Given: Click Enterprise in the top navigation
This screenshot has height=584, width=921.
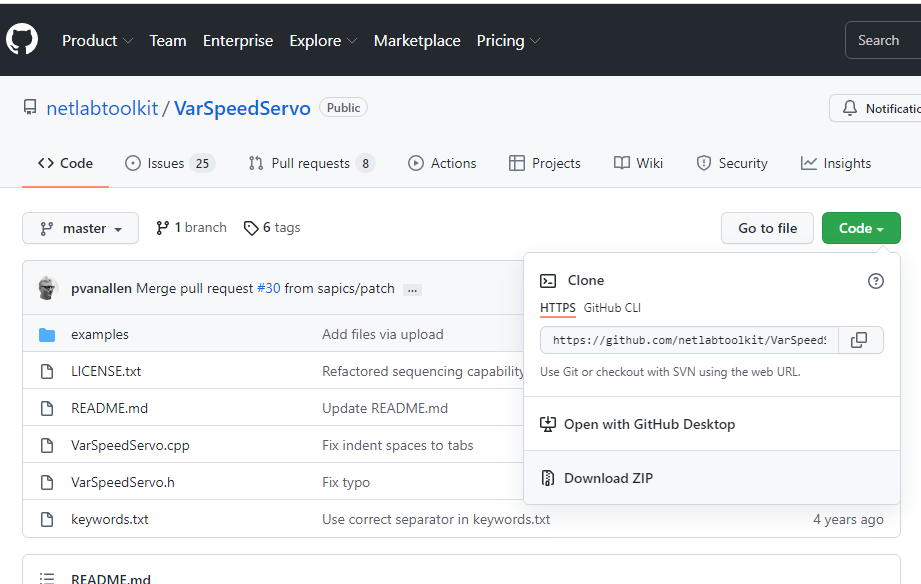Looking at the screenshot, I should [x=238, y=41].
